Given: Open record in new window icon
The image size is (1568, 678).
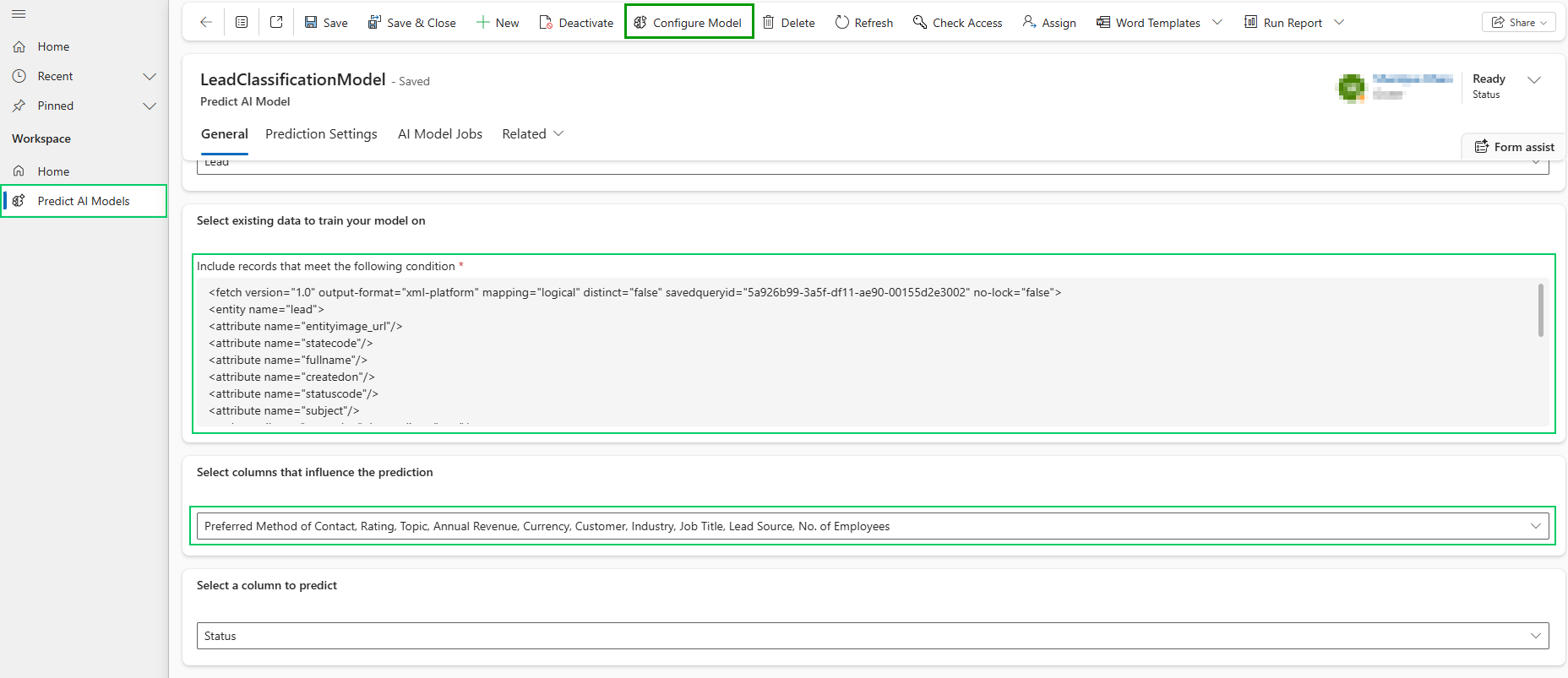Looking at the screenshot, I should pos(276,23).
